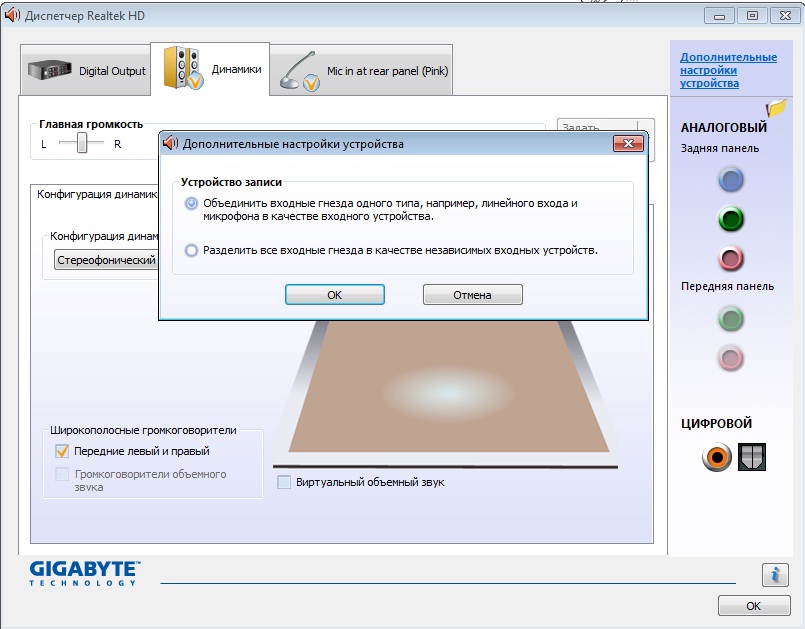Viewport: 805px width, 629px height.
Task: Open connector settings via yellow folder icon
Action: (x=776, y=107)
